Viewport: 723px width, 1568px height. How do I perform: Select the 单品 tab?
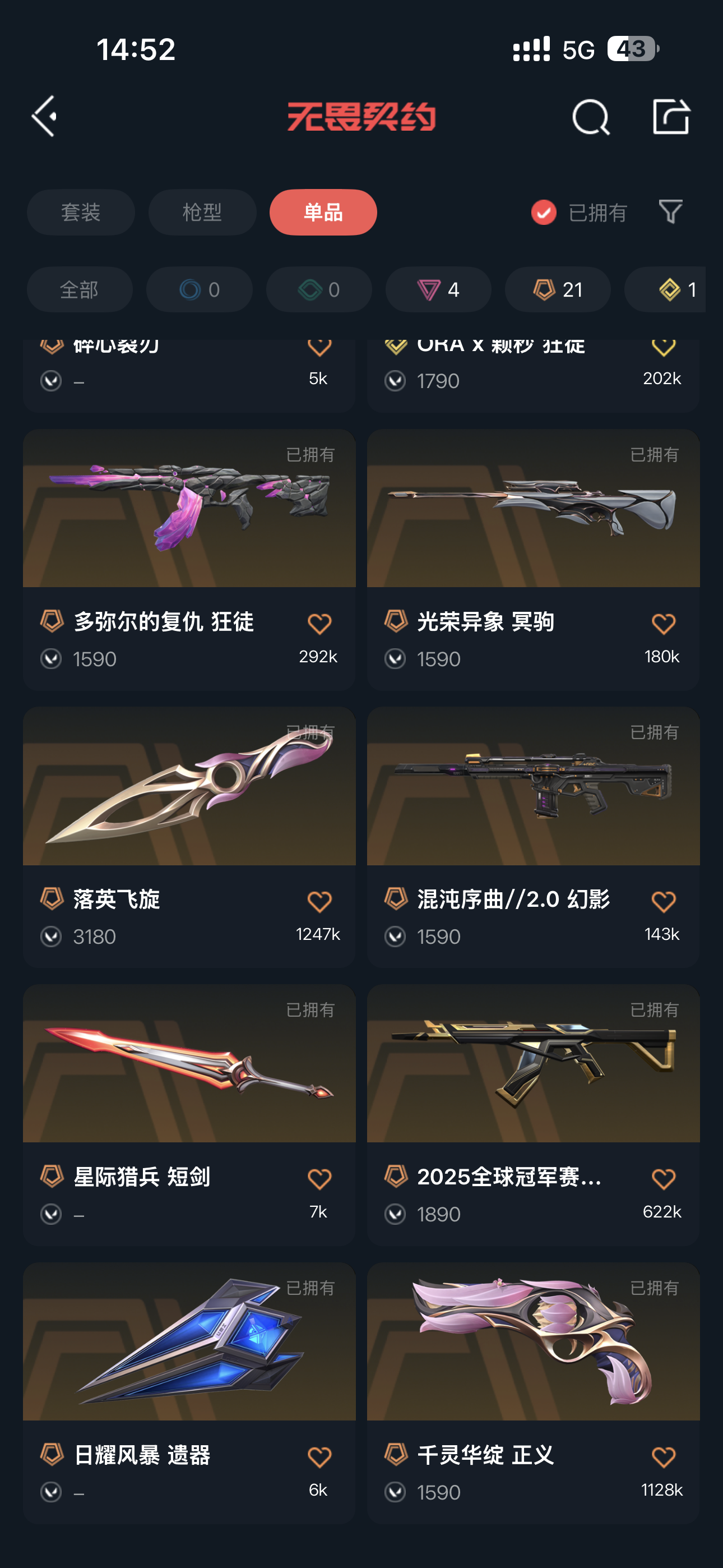tap(323, 212)
